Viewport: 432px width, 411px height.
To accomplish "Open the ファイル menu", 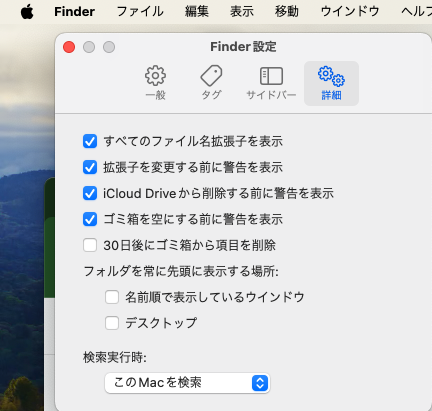I will (140, 12).
